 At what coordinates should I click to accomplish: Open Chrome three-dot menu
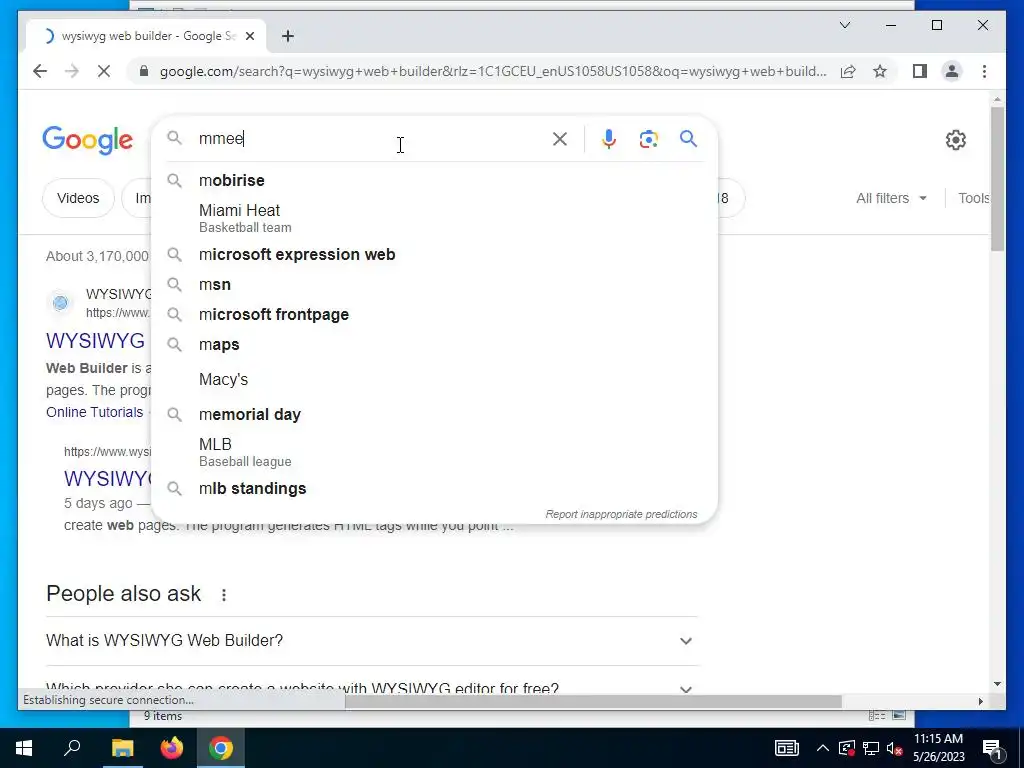coord(984,71)
